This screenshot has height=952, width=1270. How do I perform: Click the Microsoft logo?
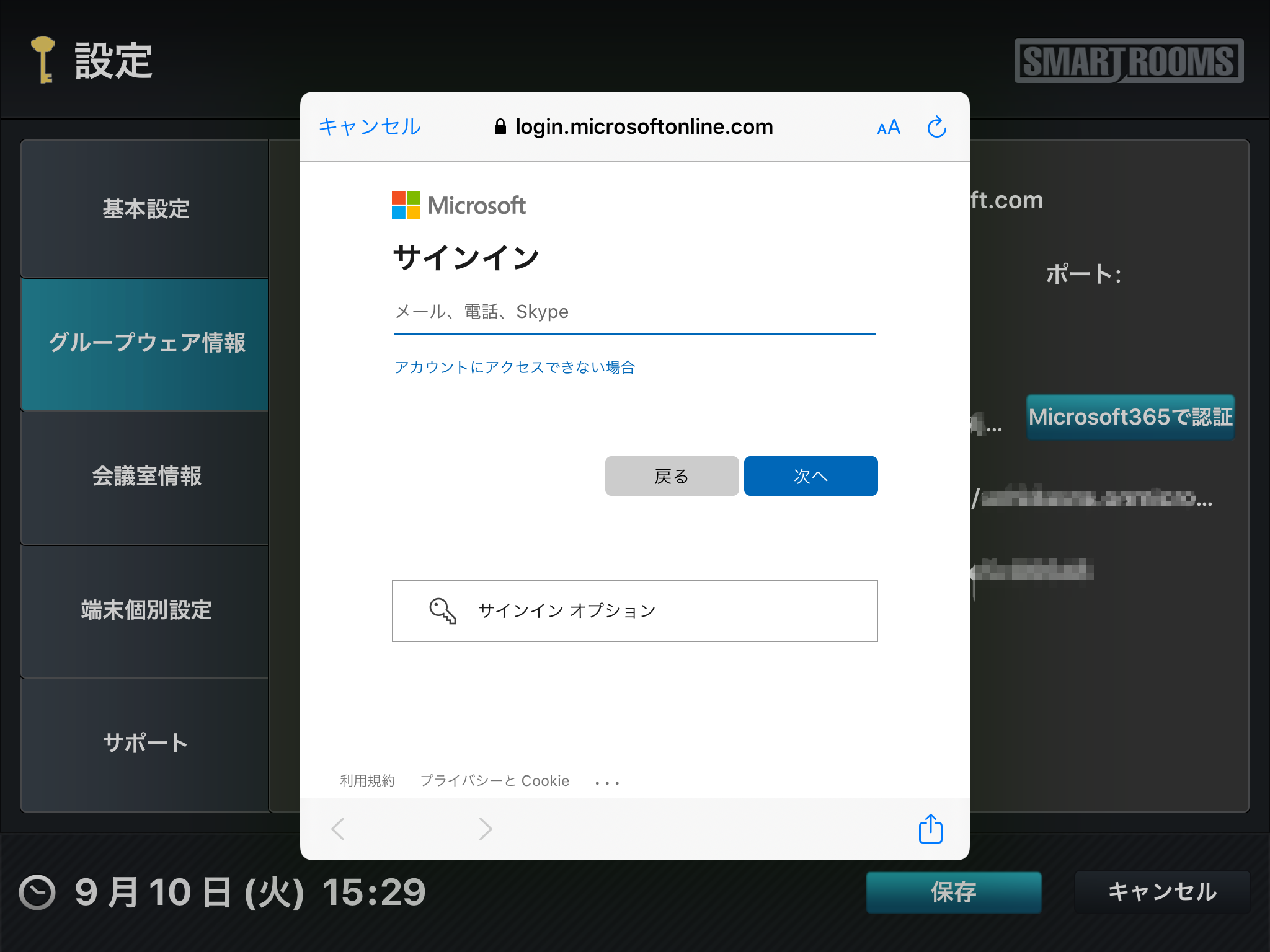coord(458,205)
